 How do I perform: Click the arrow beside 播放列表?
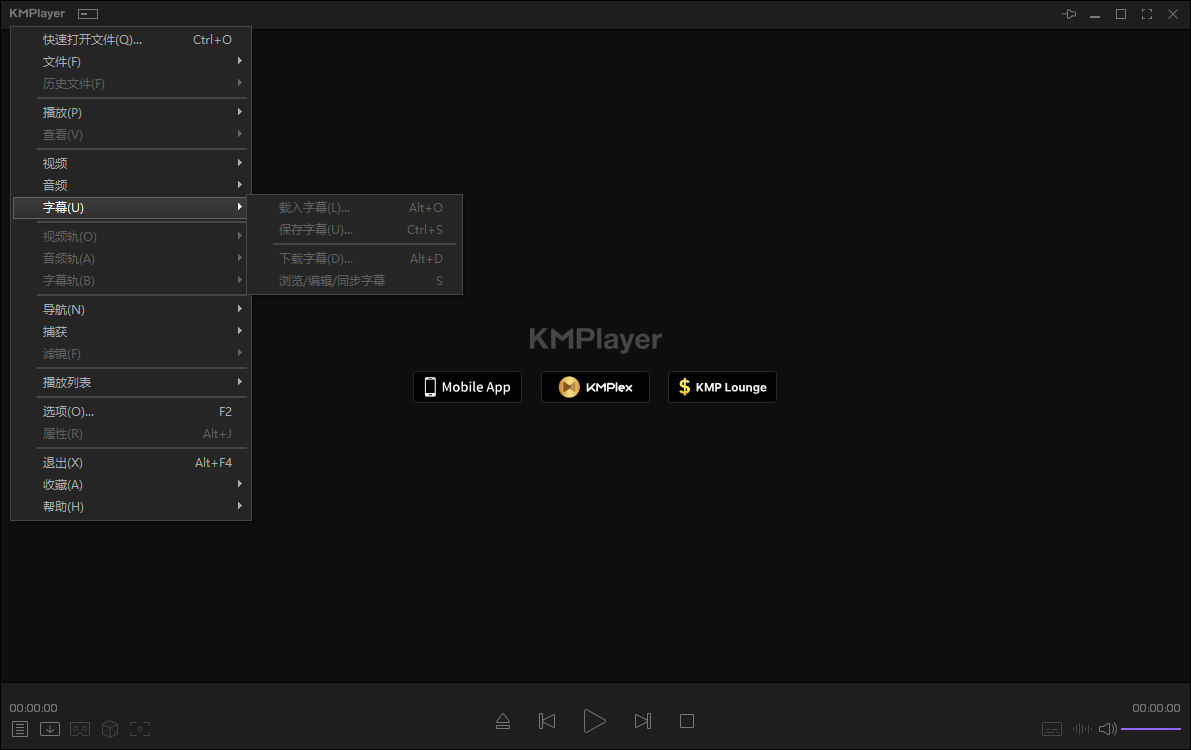tap(239, 381)
